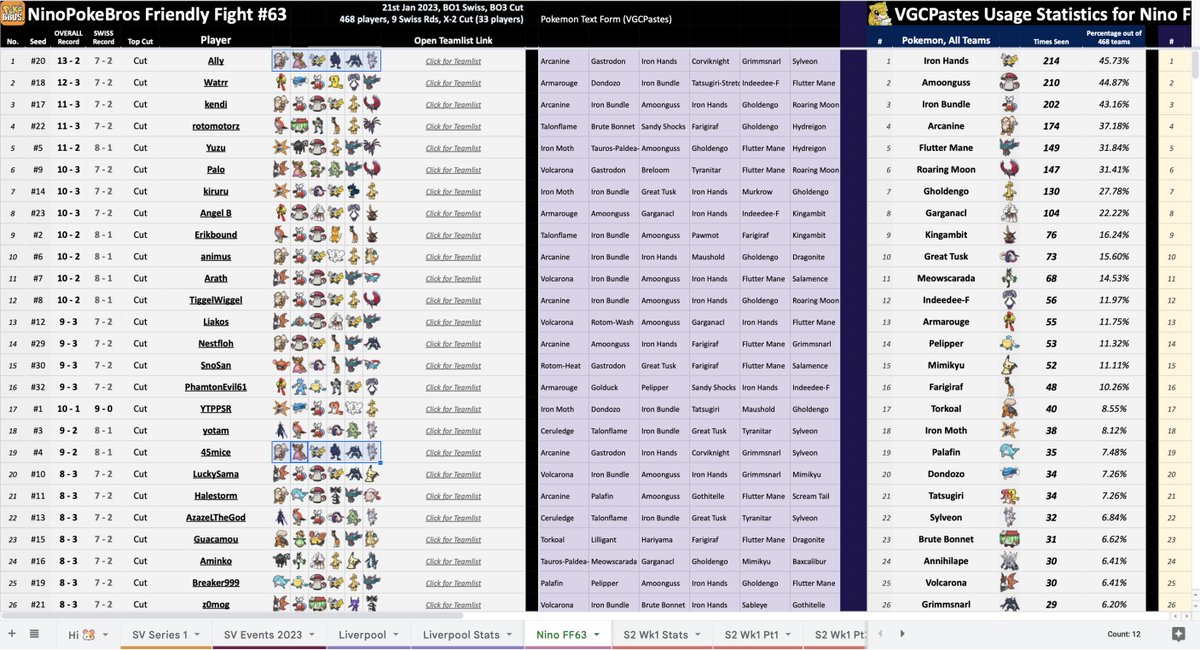Click the Tauros-Paldea cell in Yuzu's row
The height and width of the screenshot is (650, 1200).
pyautogui.click(x=613, y=148)
